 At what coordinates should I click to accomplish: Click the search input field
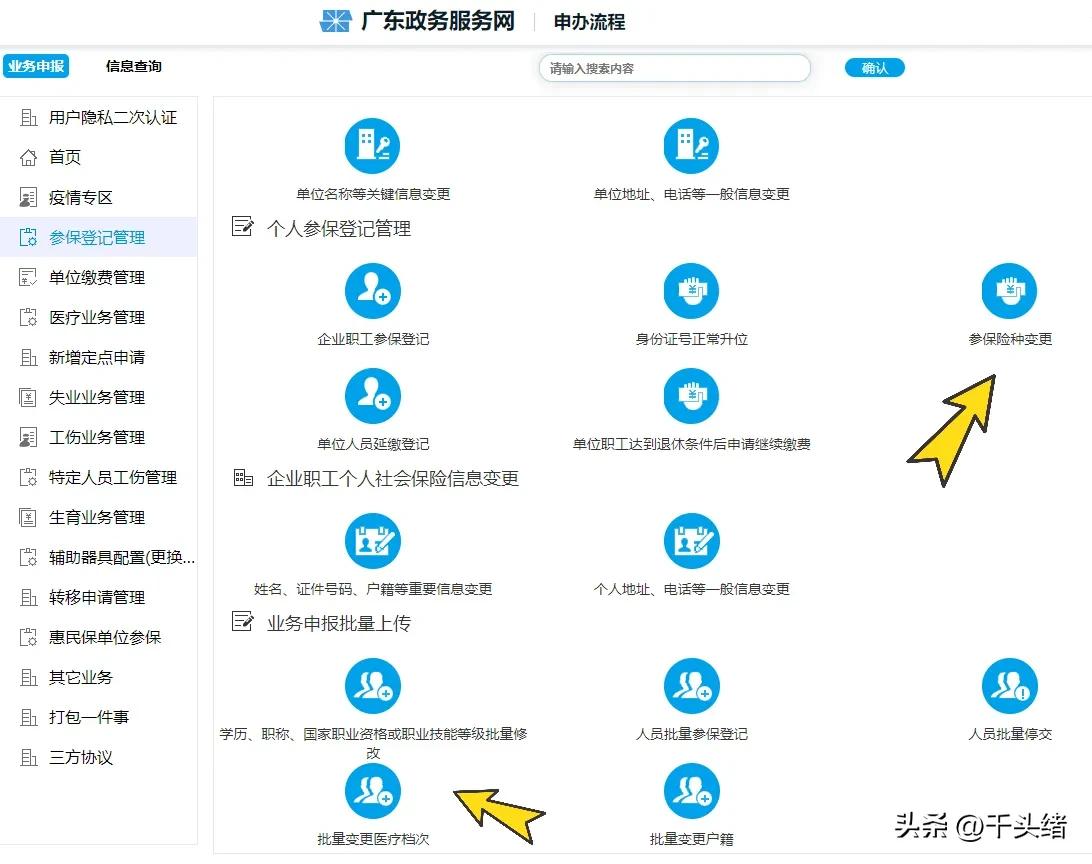click(x=674, y=67)
